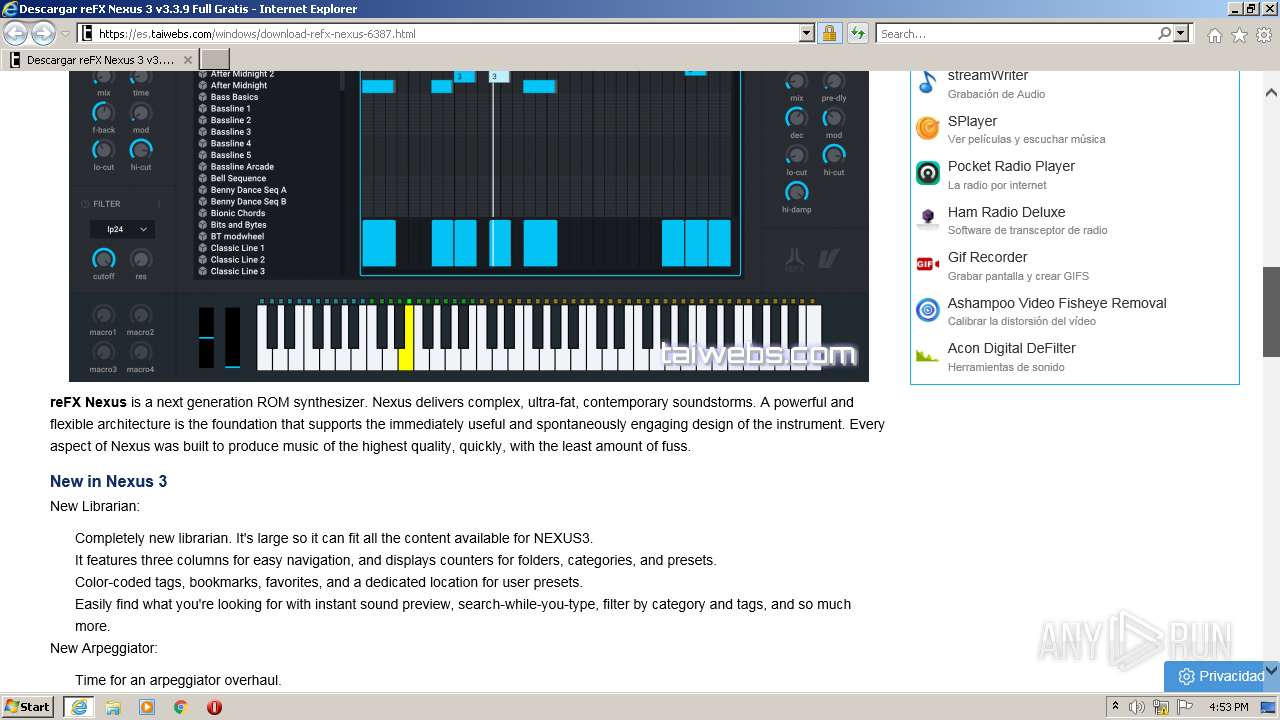Click the browser Forward arrow button
This screenshot has width=1280, height=720.
(x=43, y=33)
